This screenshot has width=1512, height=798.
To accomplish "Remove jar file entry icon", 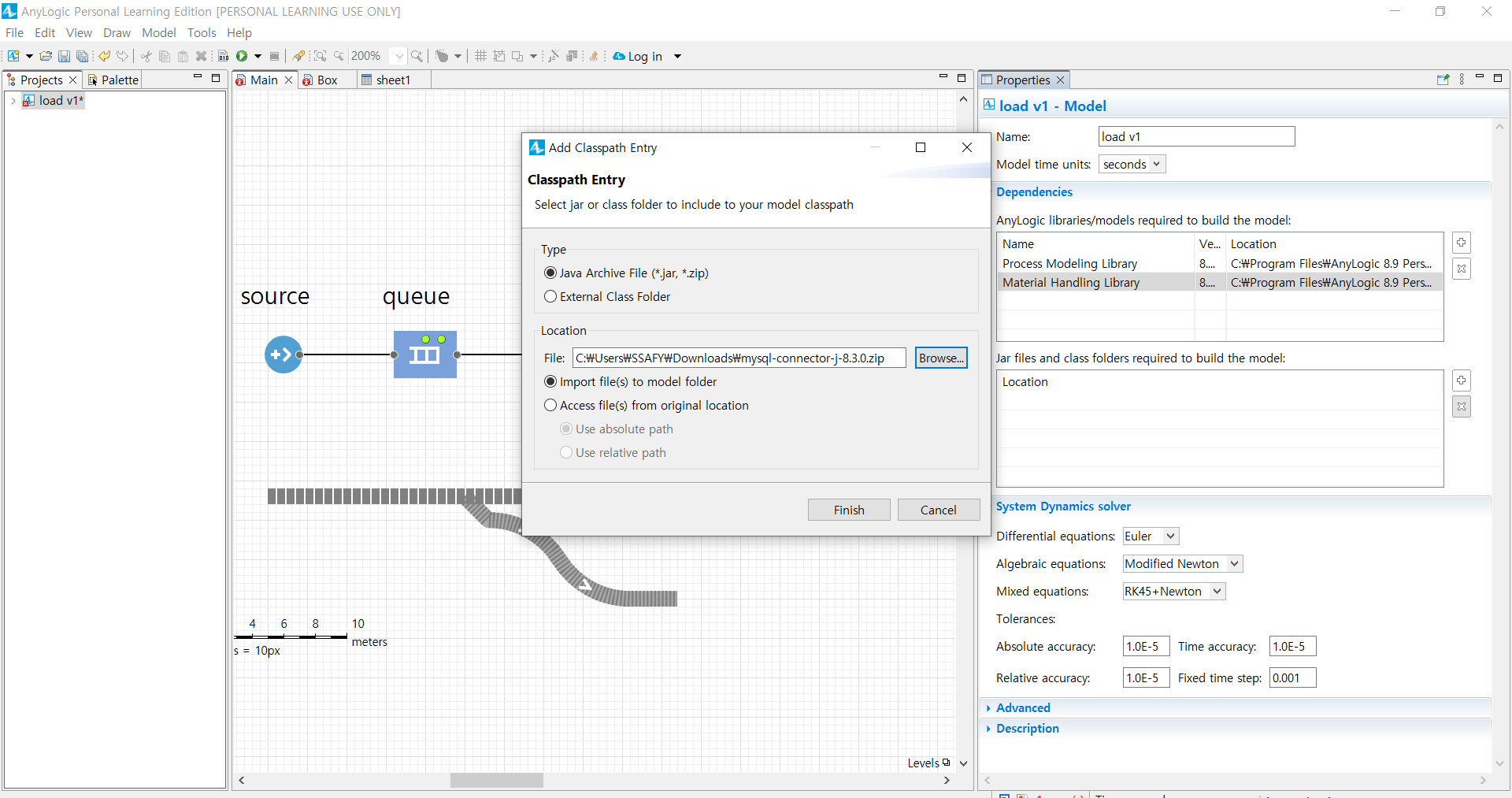I will [x=1462, y=406].
